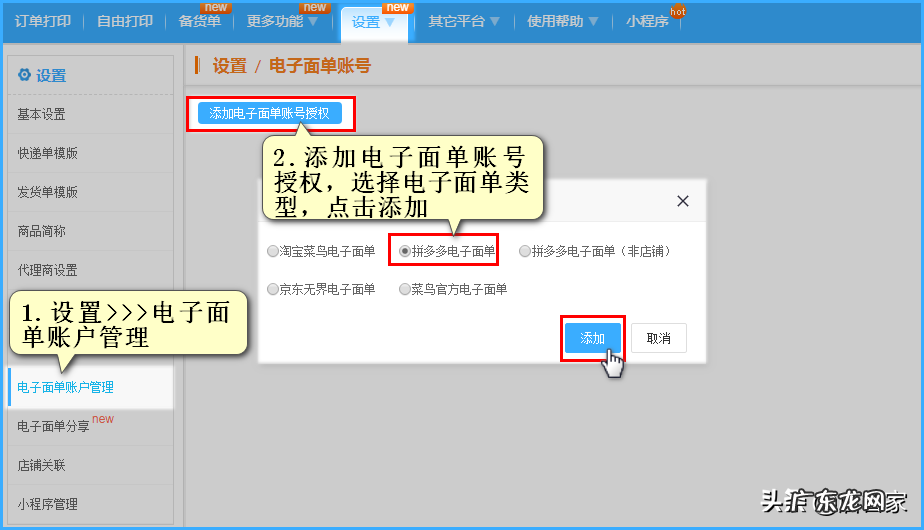The image size is (924, 530).
Task: Open 代理商设置 in the sidebar
Action: pos(91,270)
